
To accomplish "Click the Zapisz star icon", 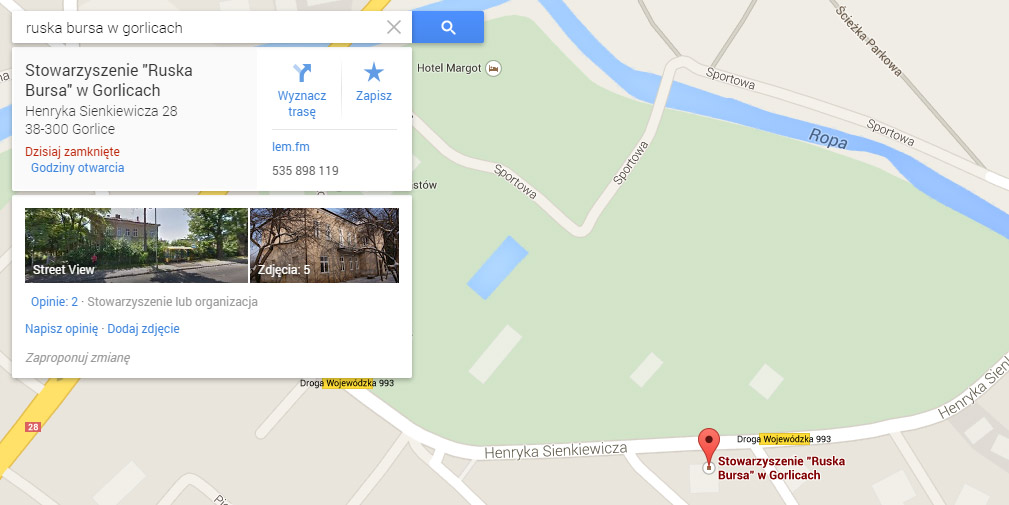I will (x=374, y=72).
